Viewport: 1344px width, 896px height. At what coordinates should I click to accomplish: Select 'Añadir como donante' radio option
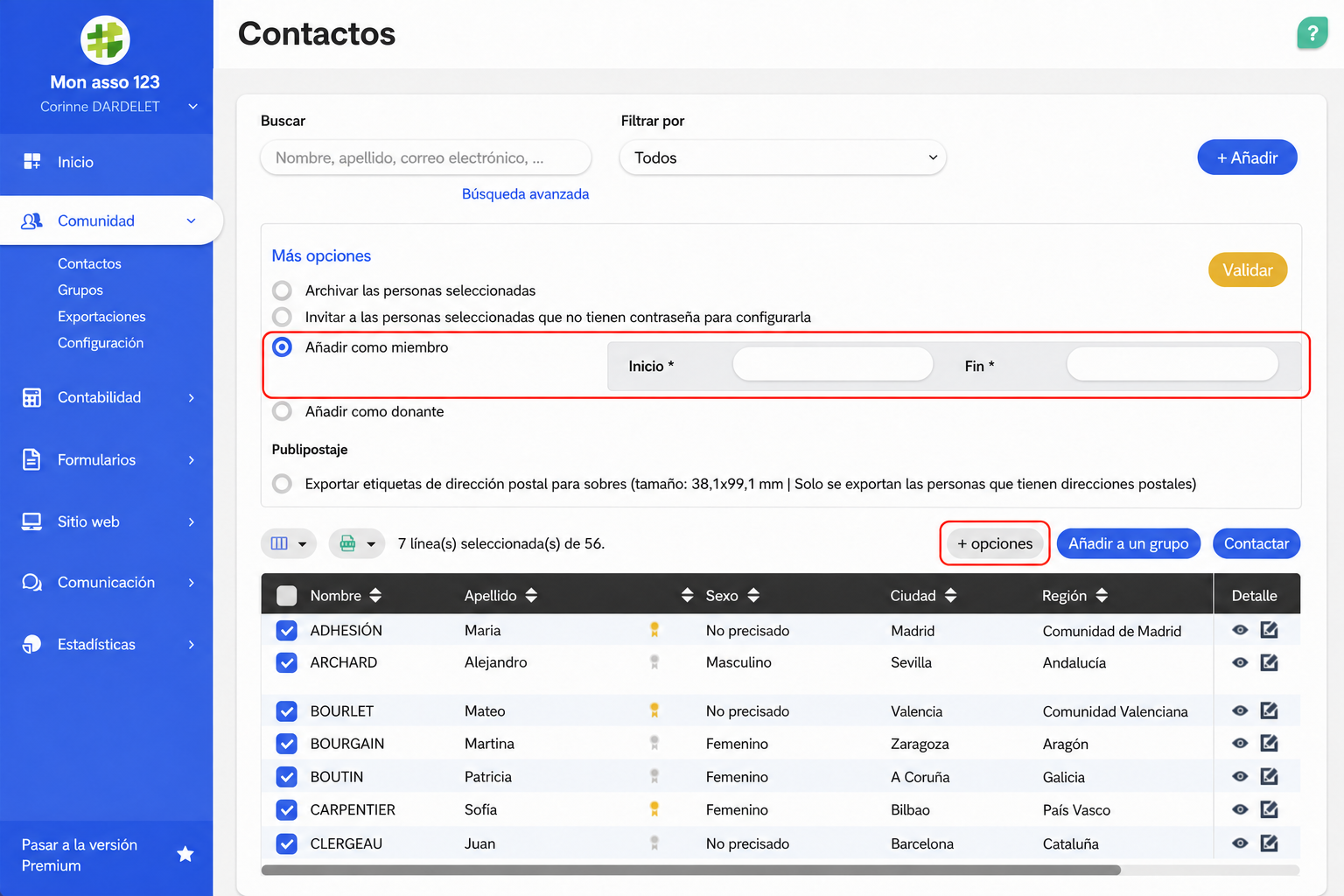click(282, 411)
